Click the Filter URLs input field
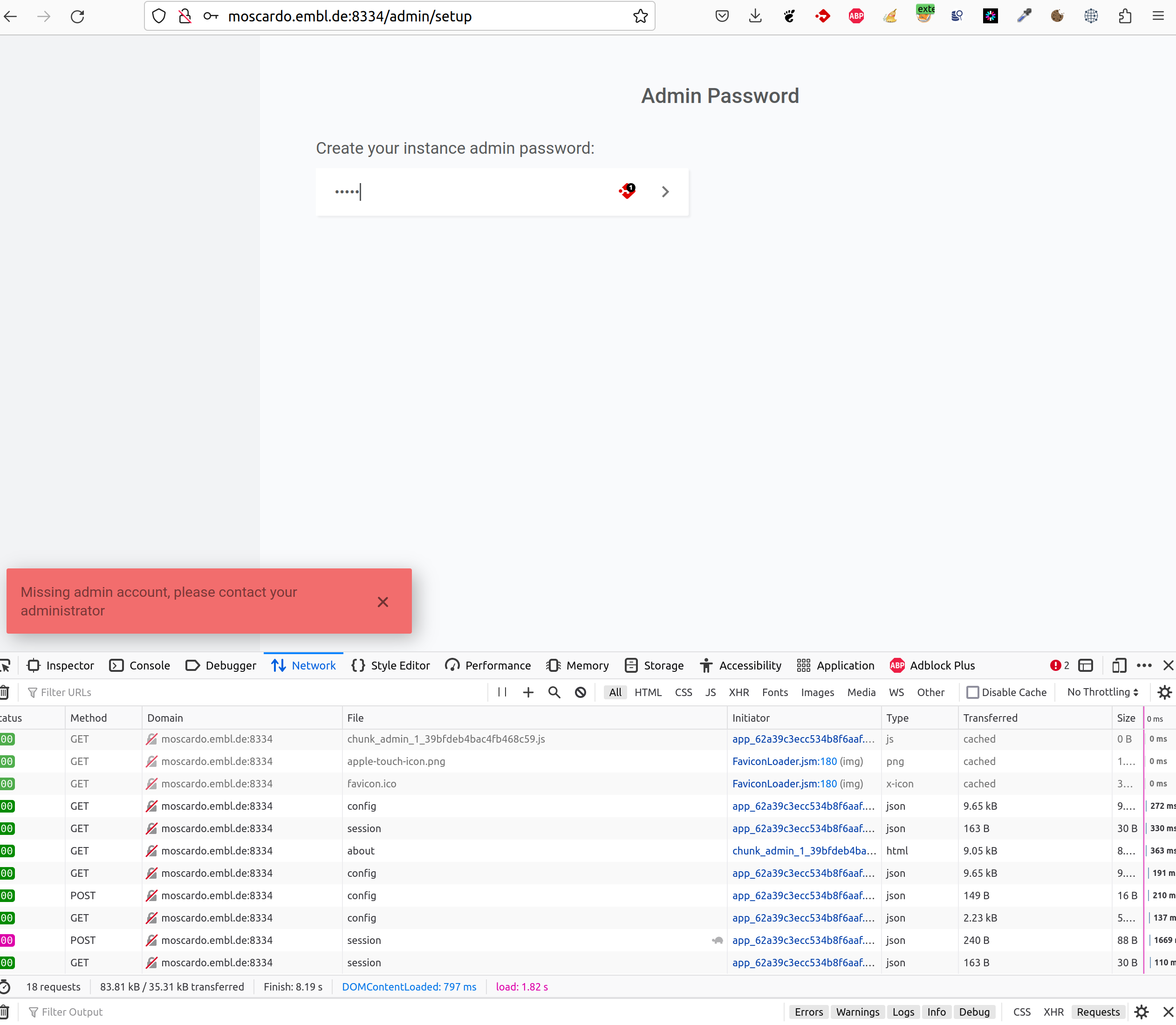Image resolution: width=1176 pixels, height=1025 pixels. point(66,692)
